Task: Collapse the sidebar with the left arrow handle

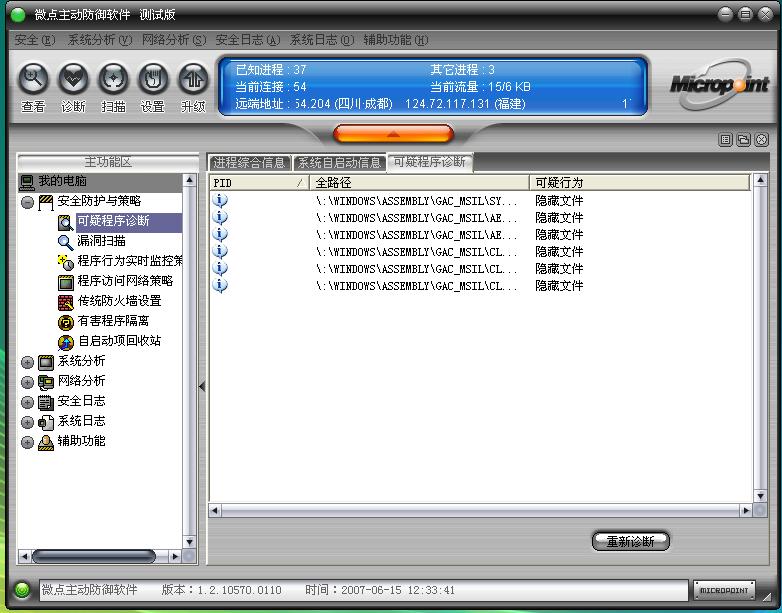Action: pos(202,386)
